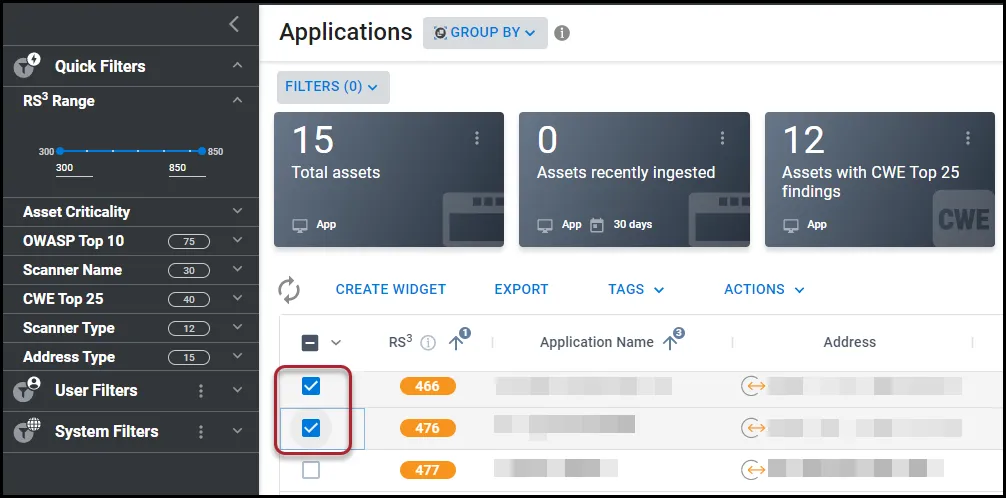The height and width of the screenshot is (498, 1006).
Task: Click the Export button
Action: pos(521,289)
